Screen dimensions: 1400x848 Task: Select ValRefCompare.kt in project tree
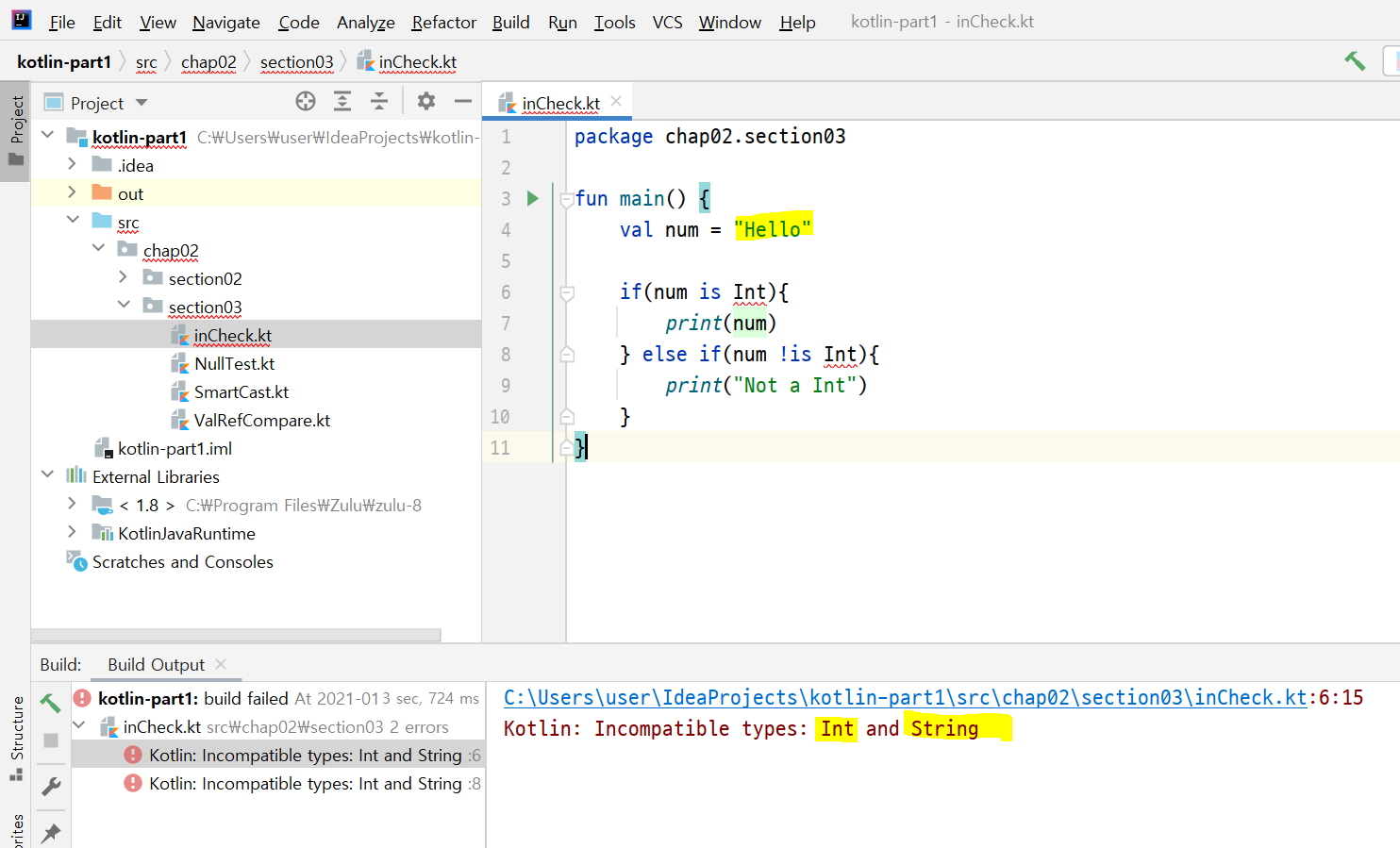(262, 420)
